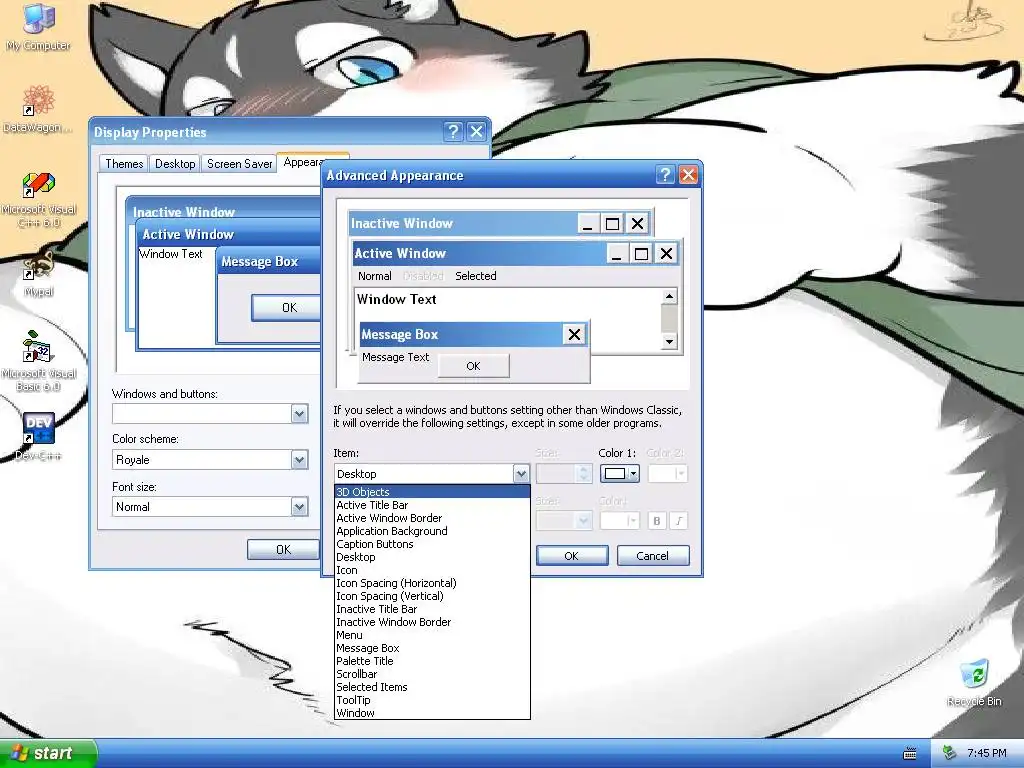Select Icon entry in Item list
The image size is (1024, 768).
pyautogui.click(x=432, y=570)
